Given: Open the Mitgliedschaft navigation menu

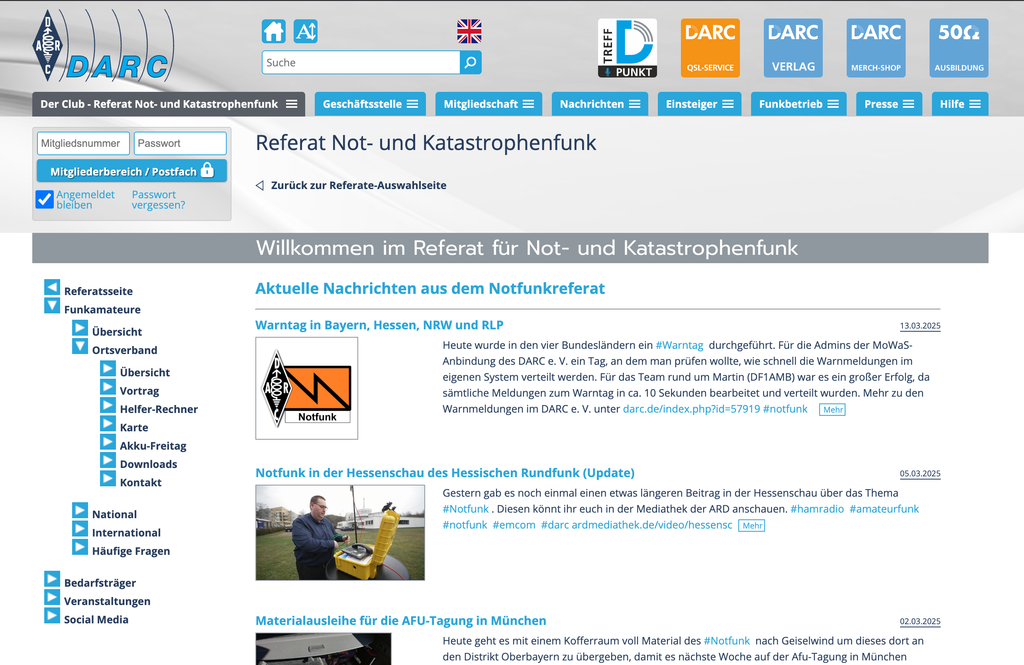Looking at the screenshot, I should click(x=490, y=104).
